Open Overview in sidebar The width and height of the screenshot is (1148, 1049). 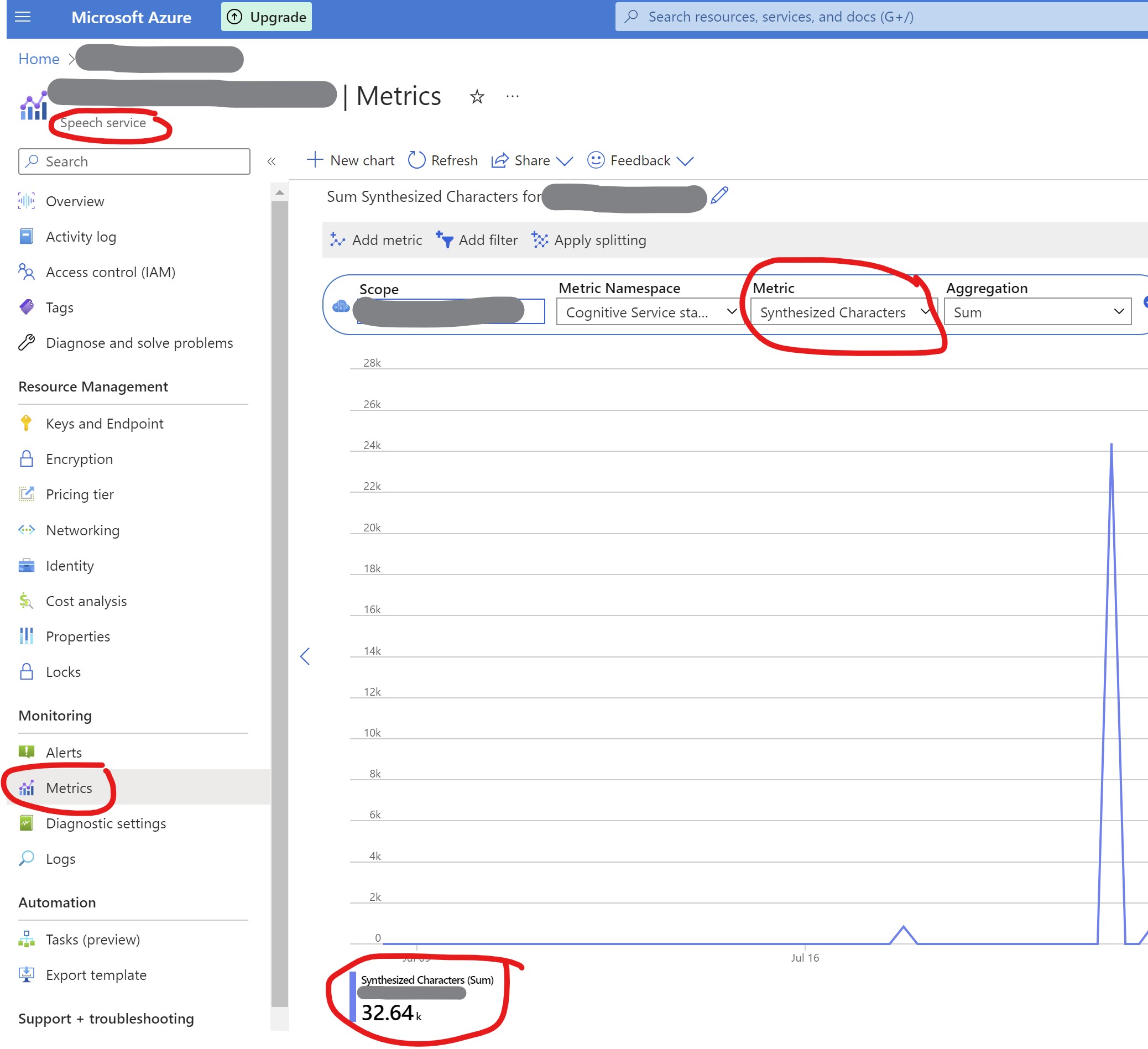pos(75,202)
